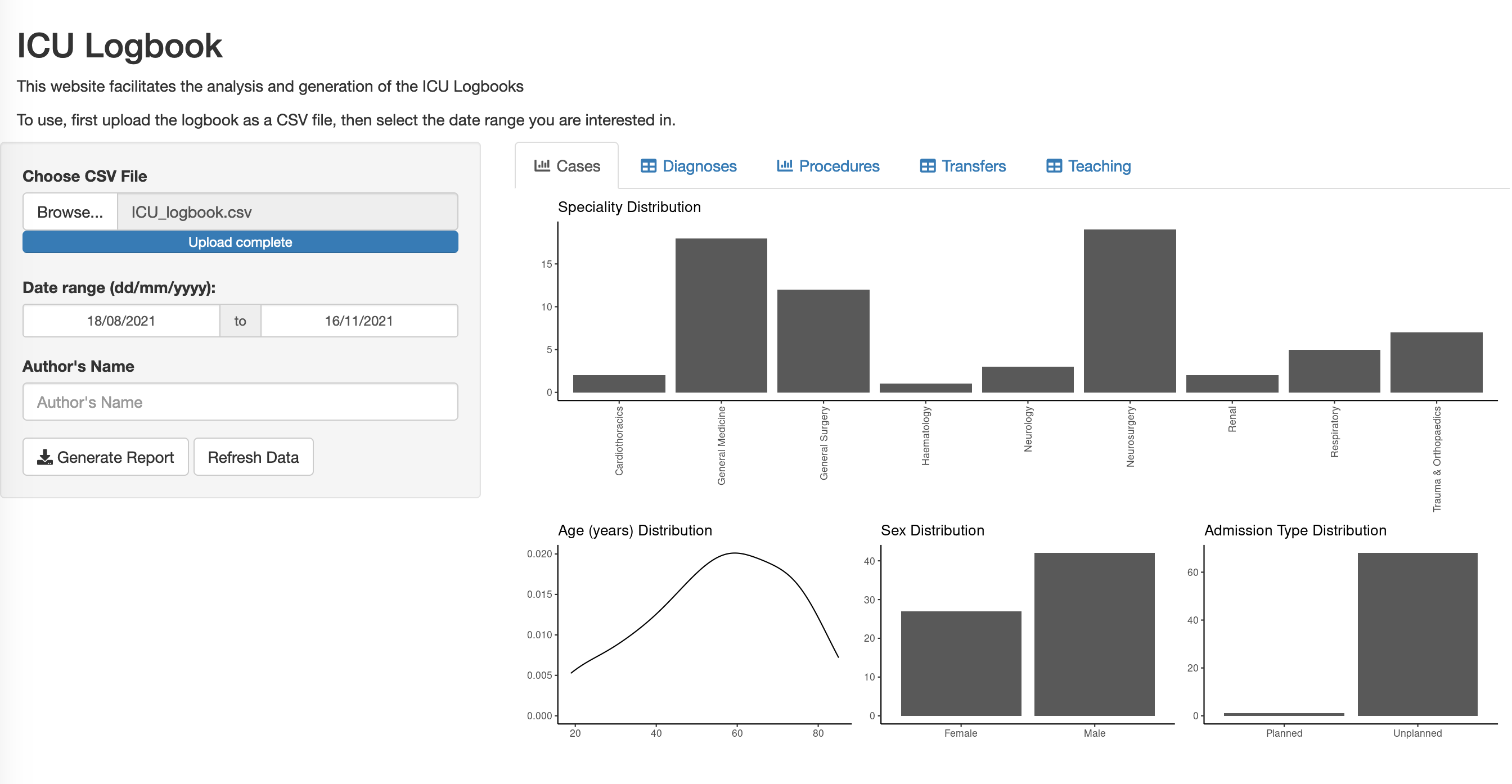
Task: Click the Upload complete progress bar
Action: pyautogui.click(x=240, y=242)
